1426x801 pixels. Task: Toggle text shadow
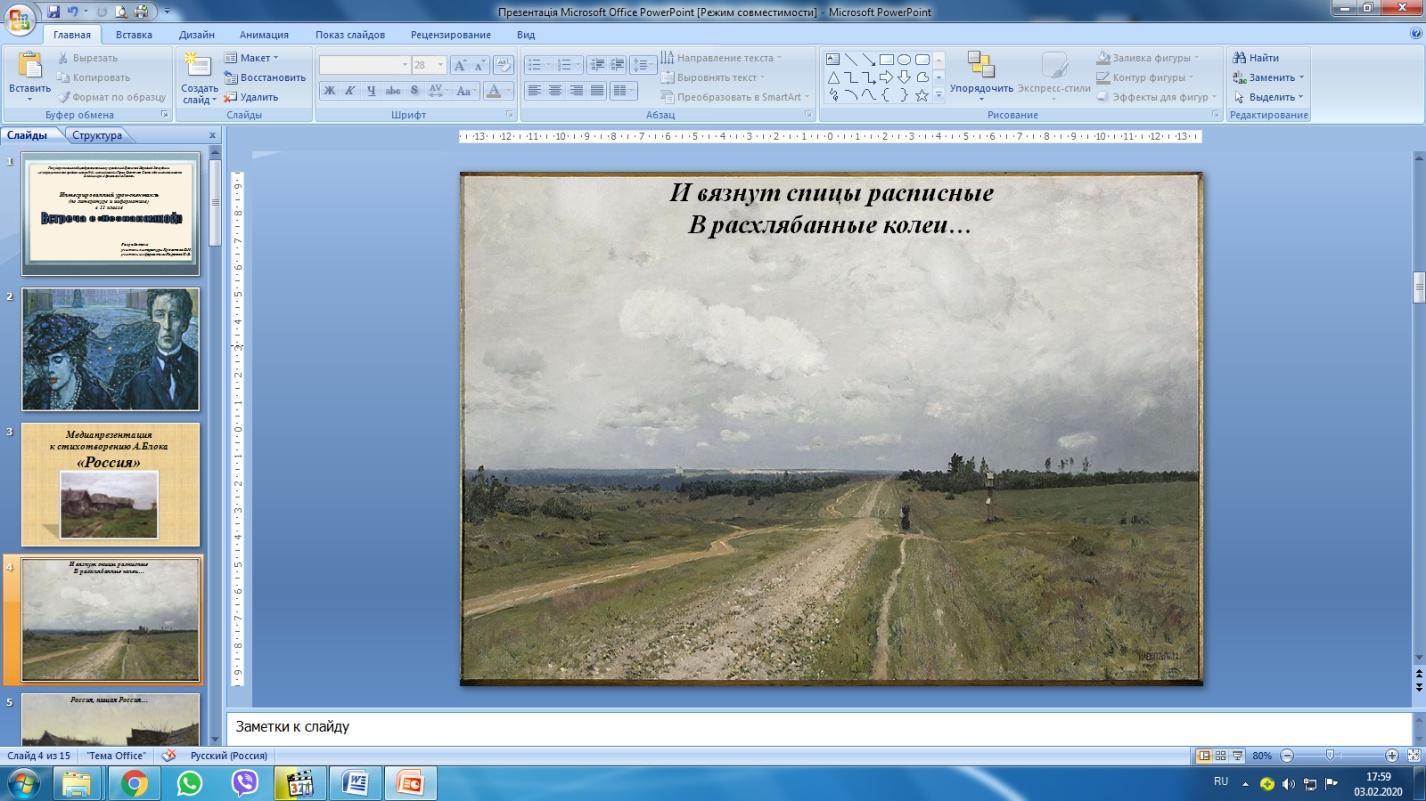[x=414, y=91]
